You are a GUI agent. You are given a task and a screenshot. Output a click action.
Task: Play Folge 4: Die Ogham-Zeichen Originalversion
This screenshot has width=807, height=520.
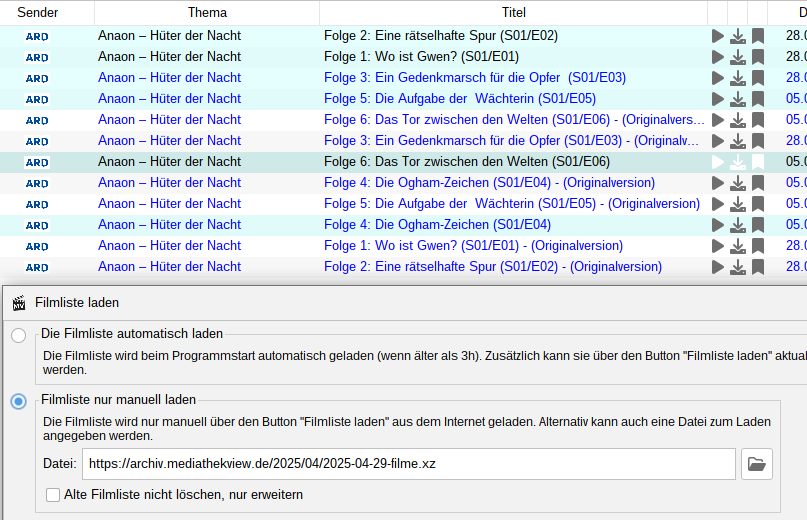click(x=717, y=183)
